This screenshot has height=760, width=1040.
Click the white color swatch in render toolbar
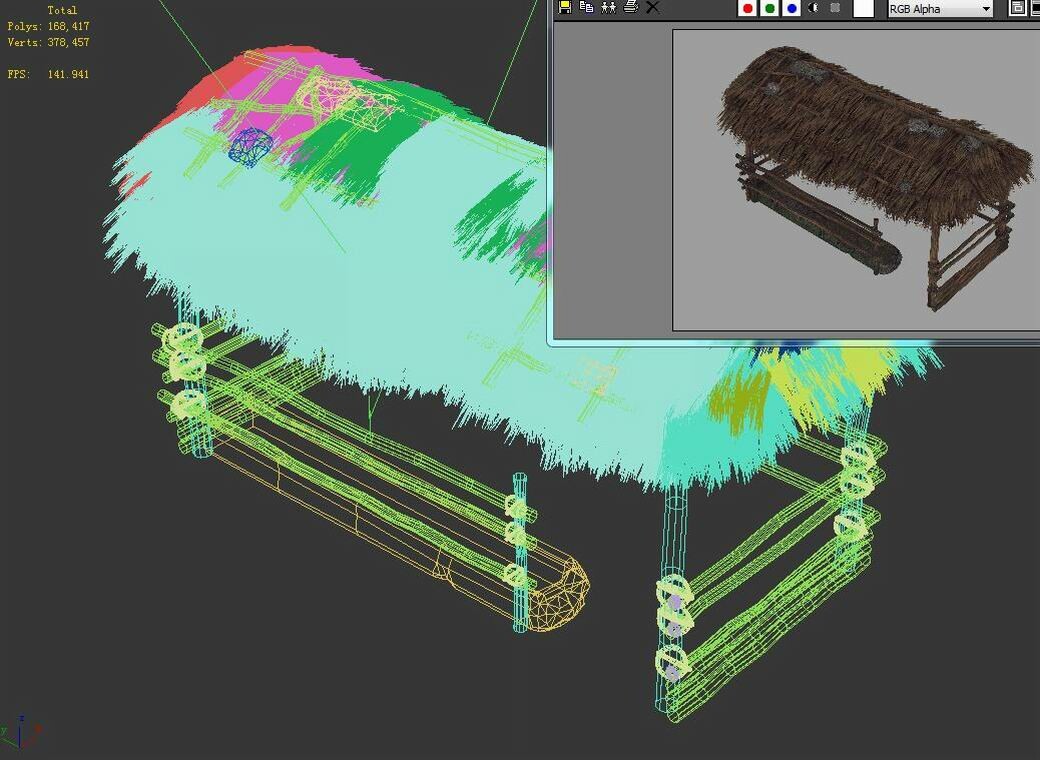point(863,8)
